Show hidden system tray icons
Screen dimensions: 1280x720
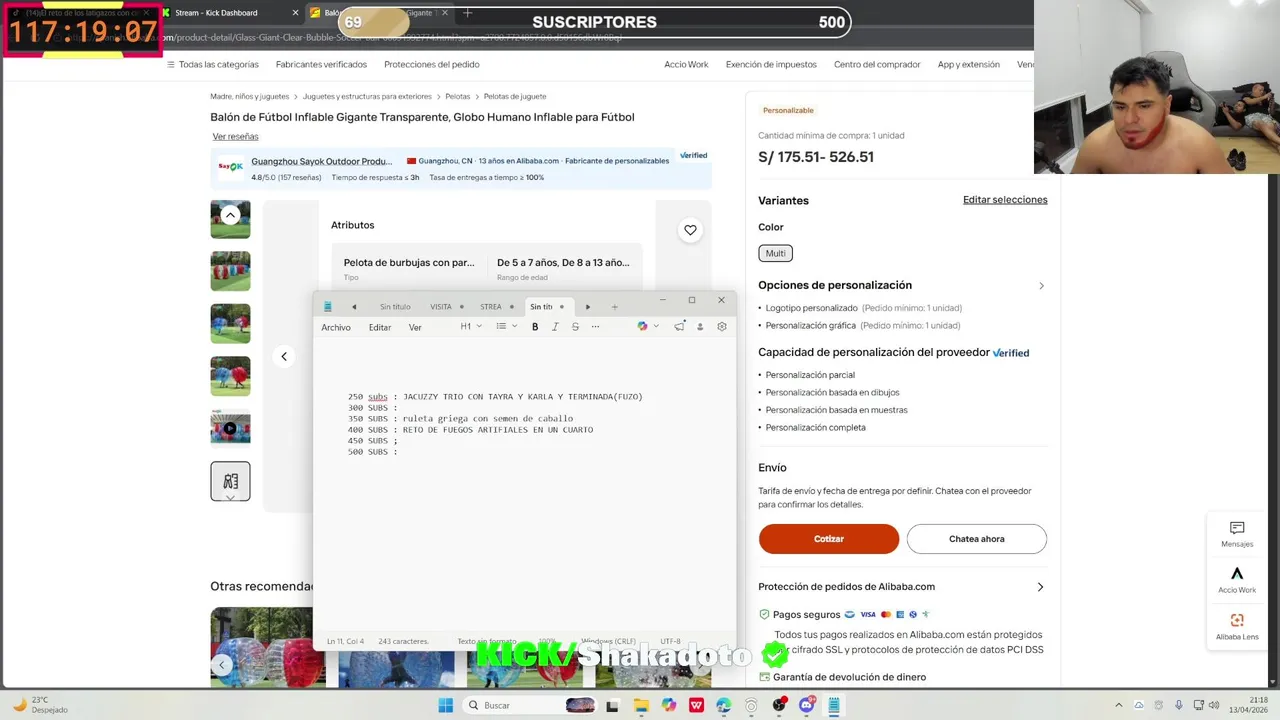coord(1118,705)
